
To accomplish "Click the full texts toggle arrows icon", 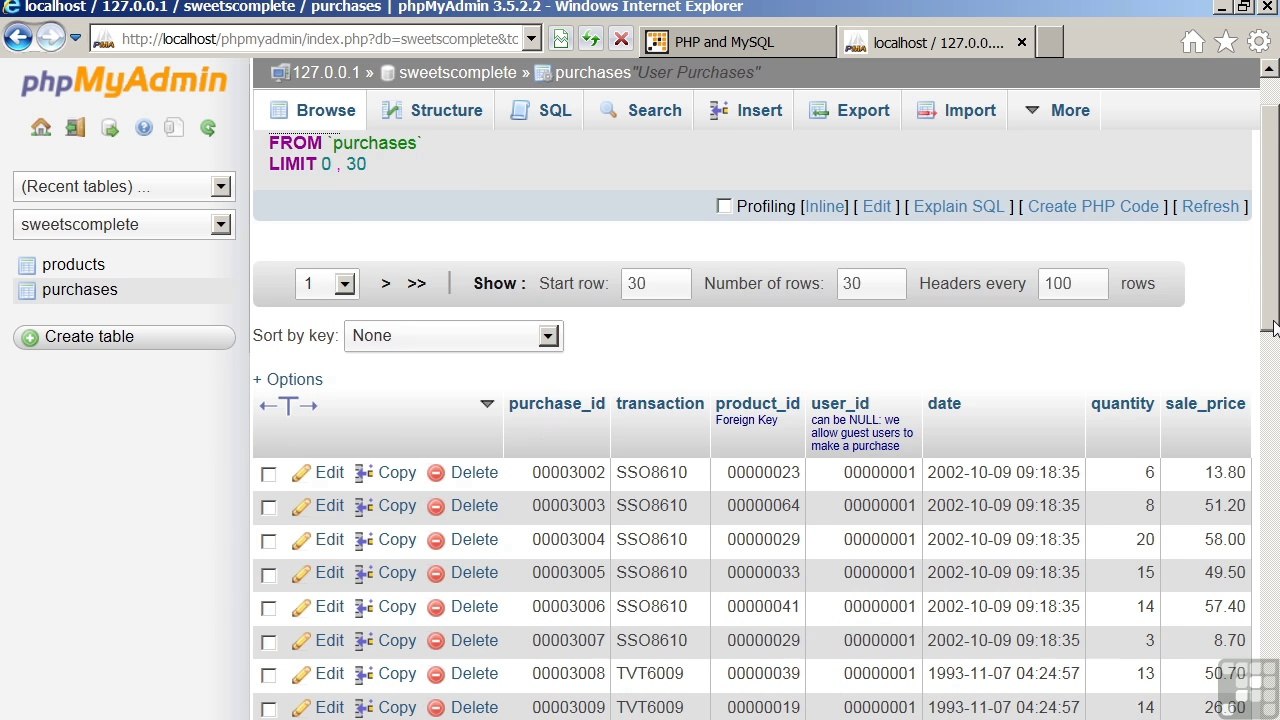I will (x=288, y=405).
